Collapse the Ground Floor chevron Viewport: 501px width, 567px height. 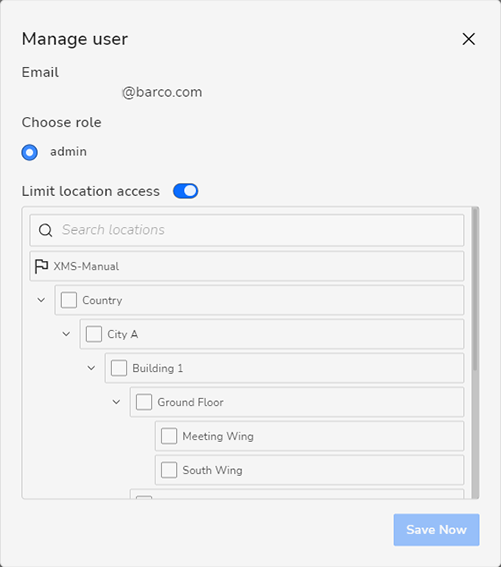116,402
